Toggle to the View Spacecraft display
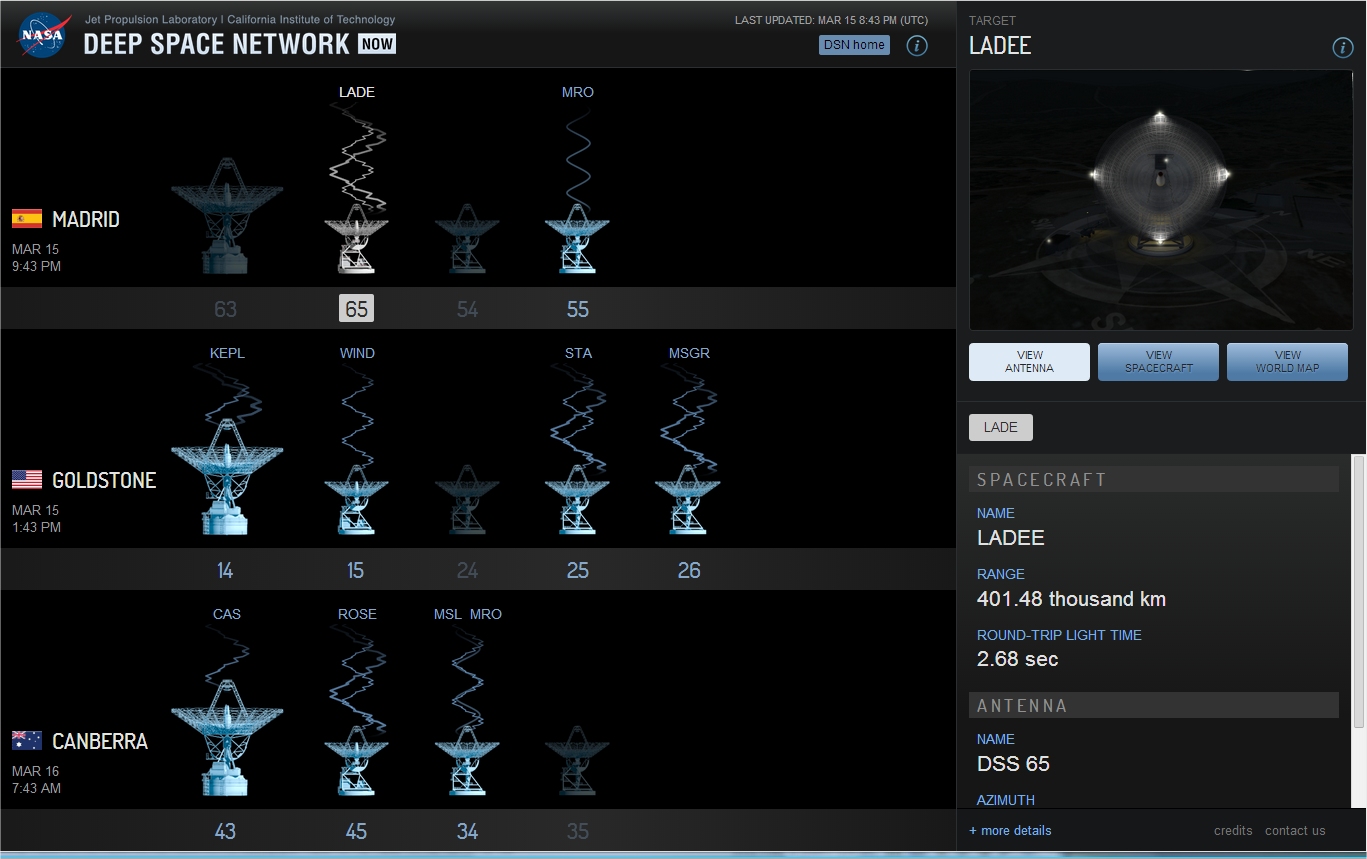The height and width of the screenshot is (859, 1367). (1158, 362)
